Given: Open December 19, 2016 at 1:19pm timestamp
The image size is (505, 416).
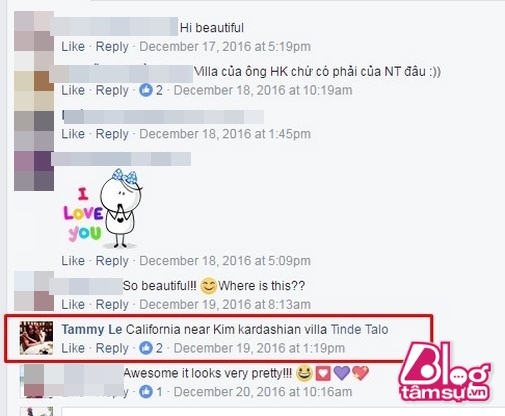Looking at the screenshot, I should point(259,348).
